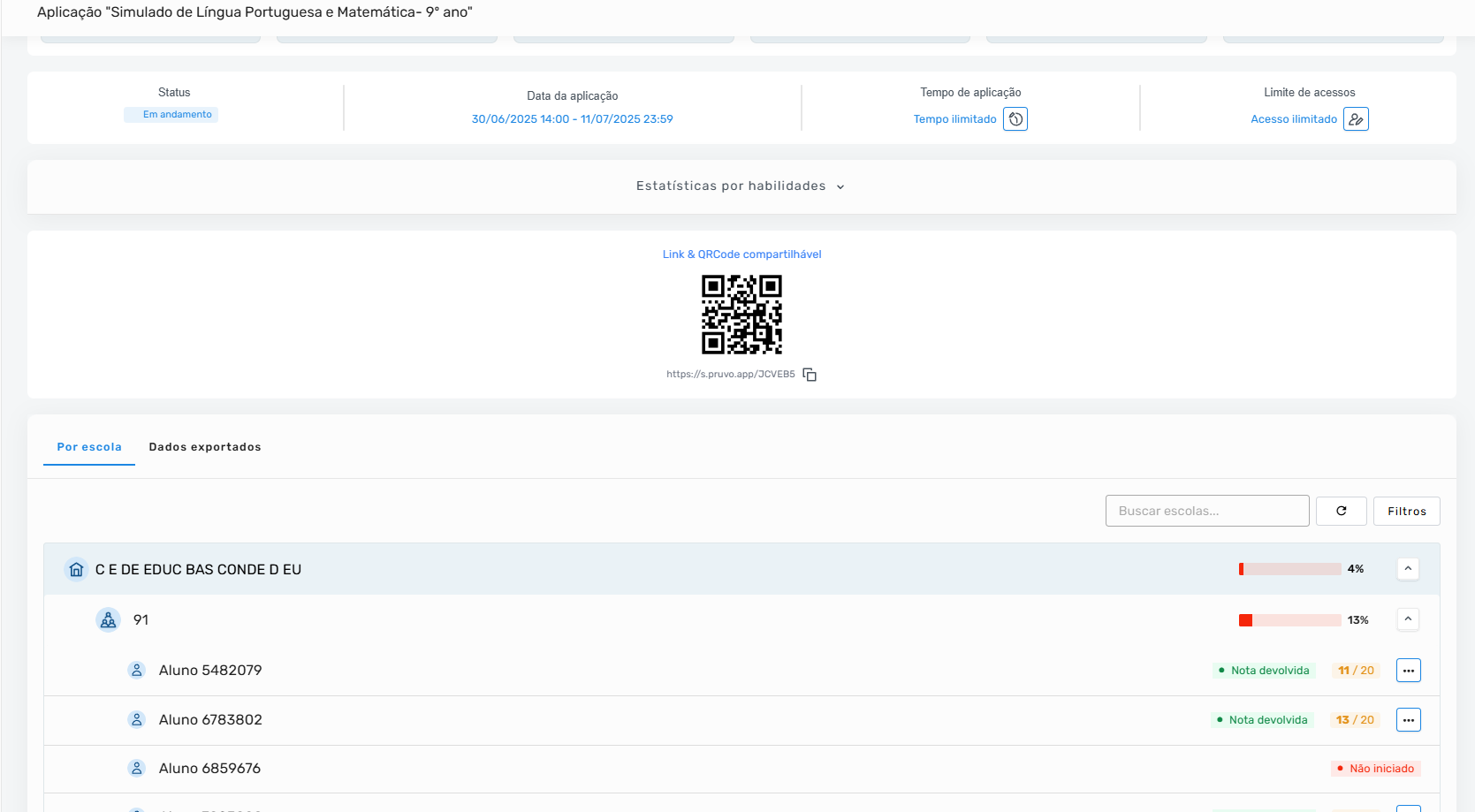Select the Aluno 5482079 name
This screenshot has height=812, width=1475.
click(x=210, y=671)
